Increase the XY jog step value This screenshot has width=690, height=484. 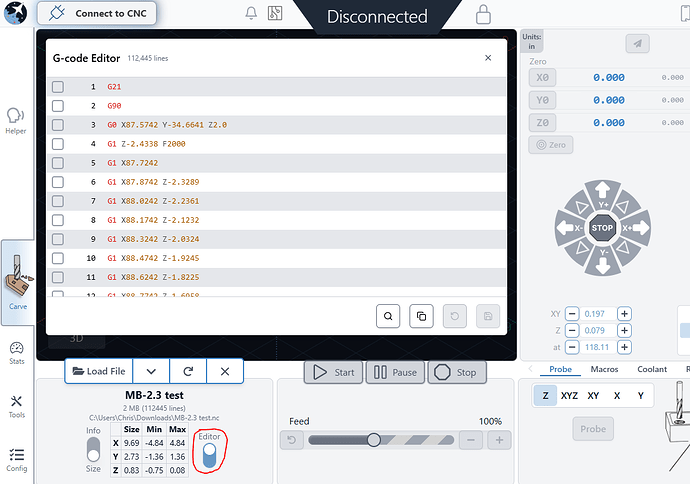coord(625,313)
